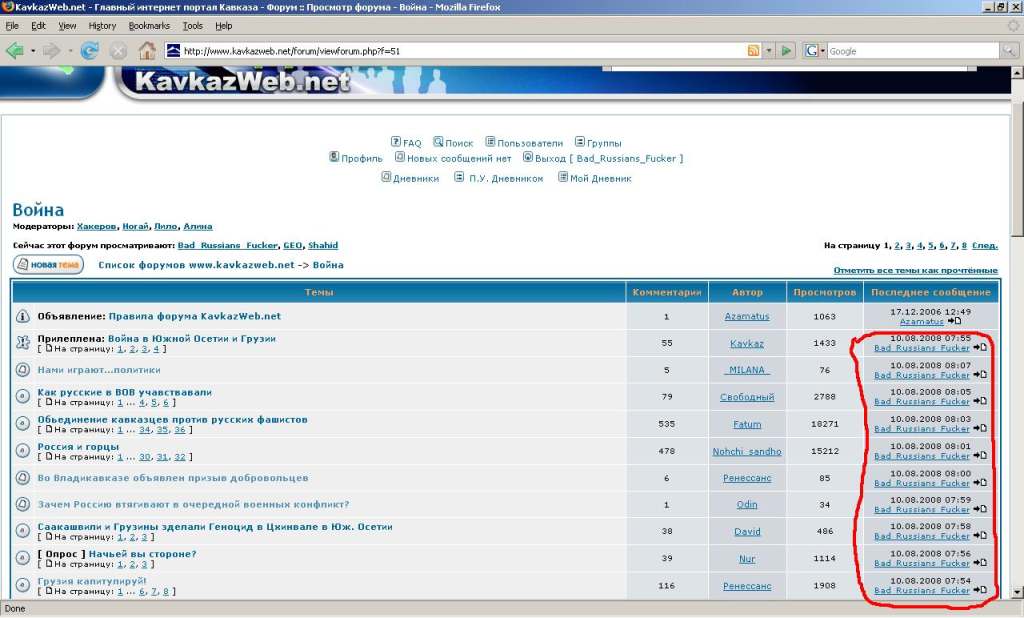
Task: Click moderator link Хакеров
Action: (x=96, y=226)
